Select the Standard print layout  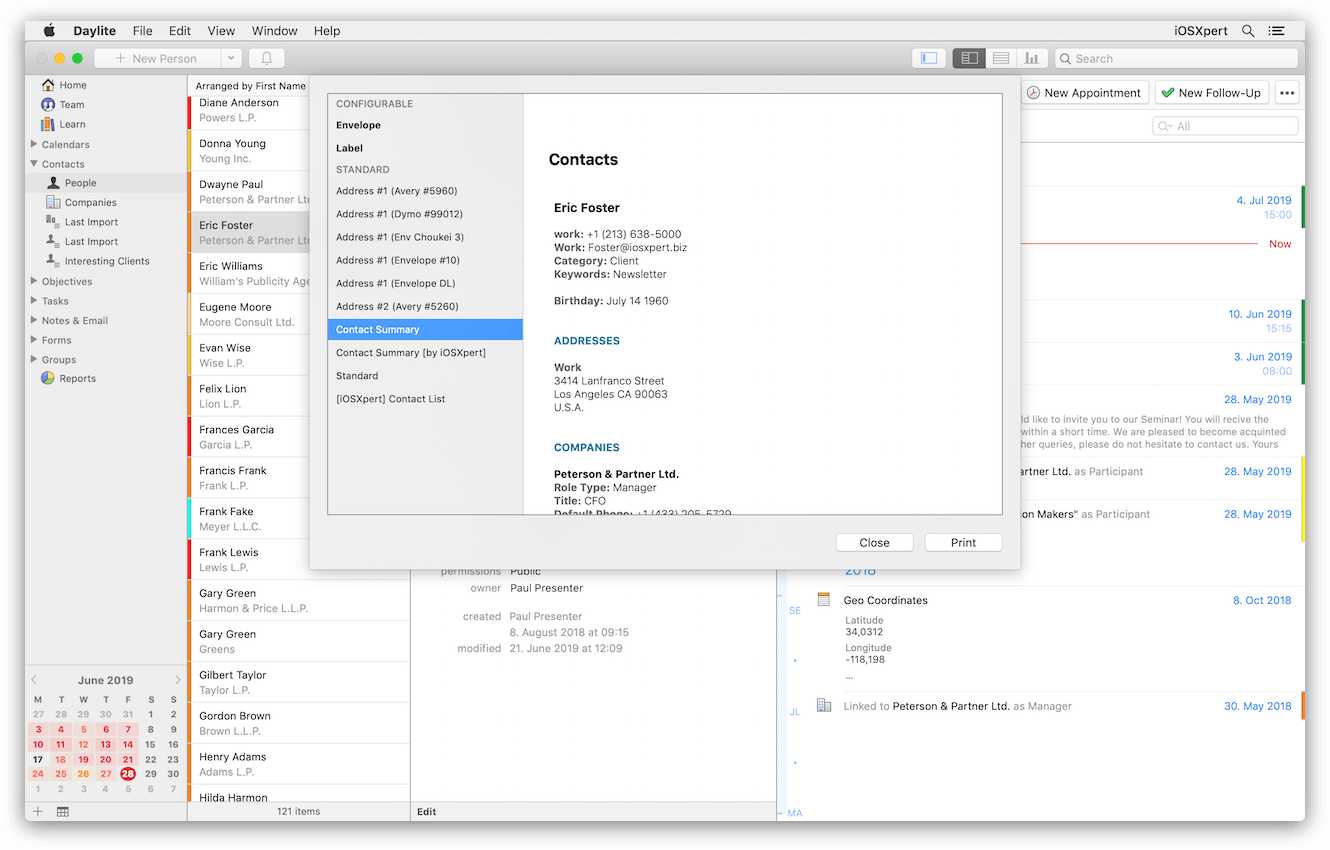425,376
